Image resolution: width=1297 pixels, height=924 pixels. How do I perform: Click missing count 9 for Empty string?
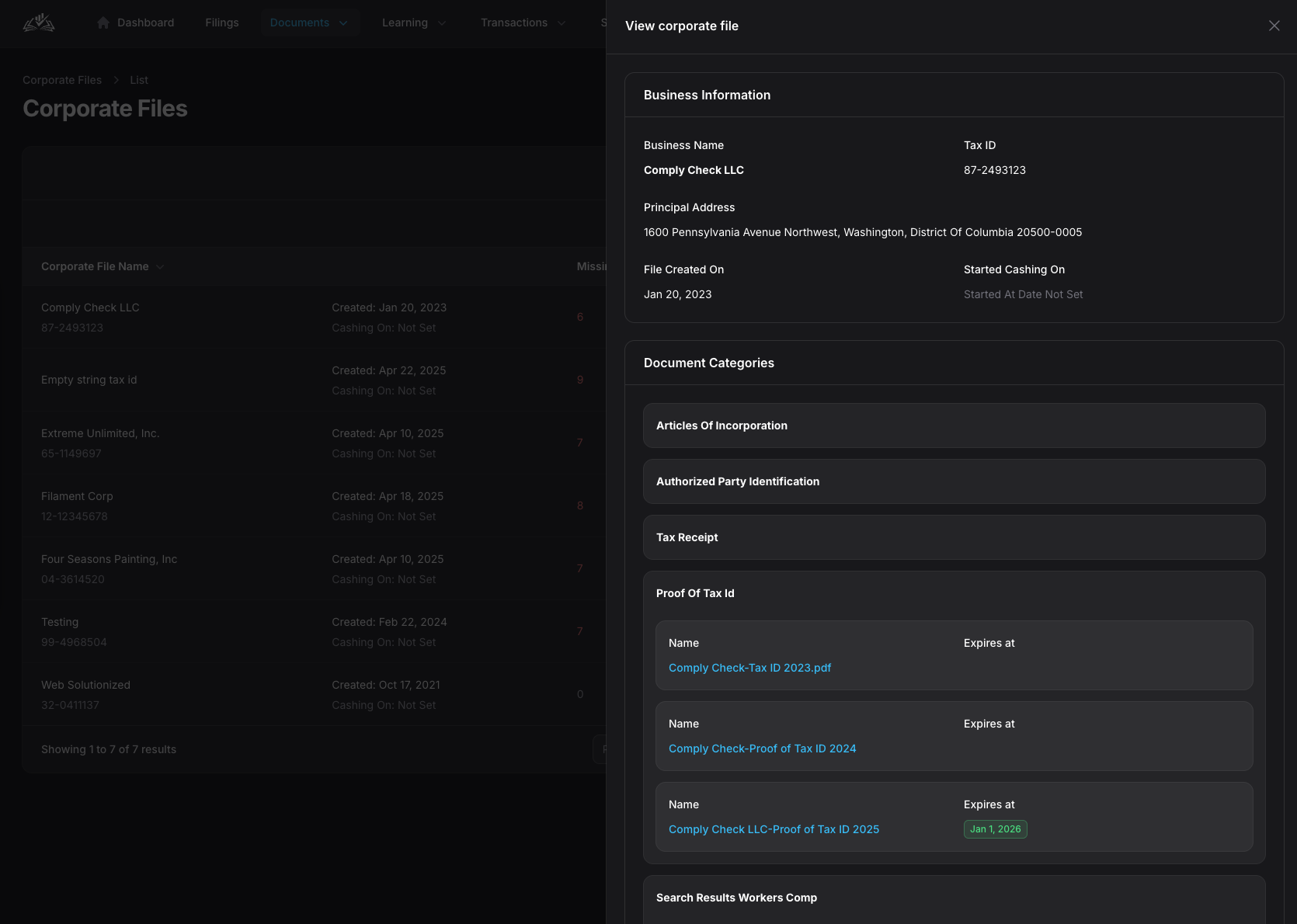pyautogui.click(x=580, y=380)
